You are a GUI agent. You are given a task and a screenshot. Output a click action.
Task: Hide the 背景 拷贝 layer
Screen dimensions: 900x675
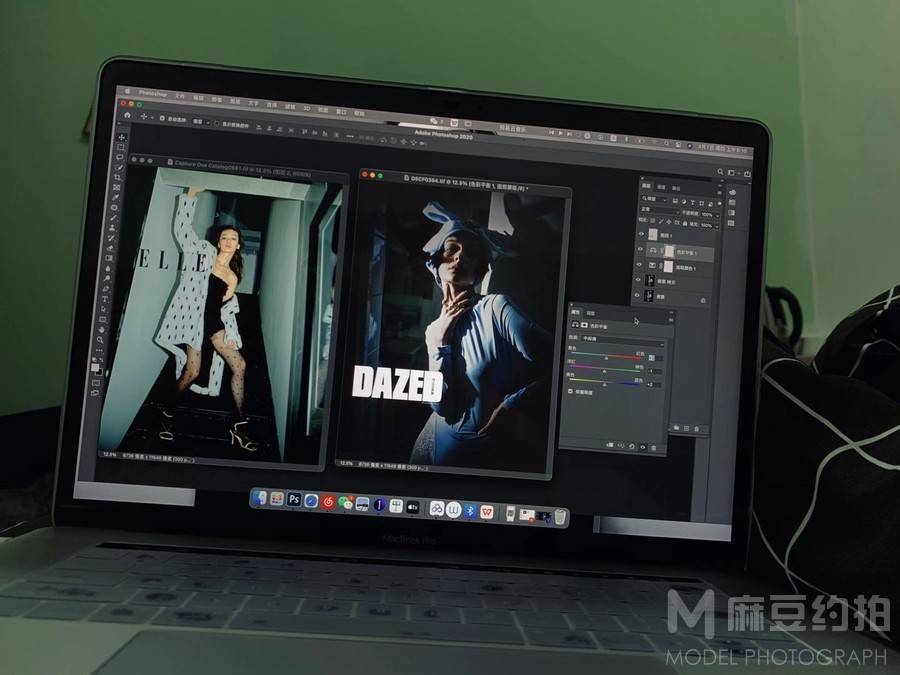(638, 280)
